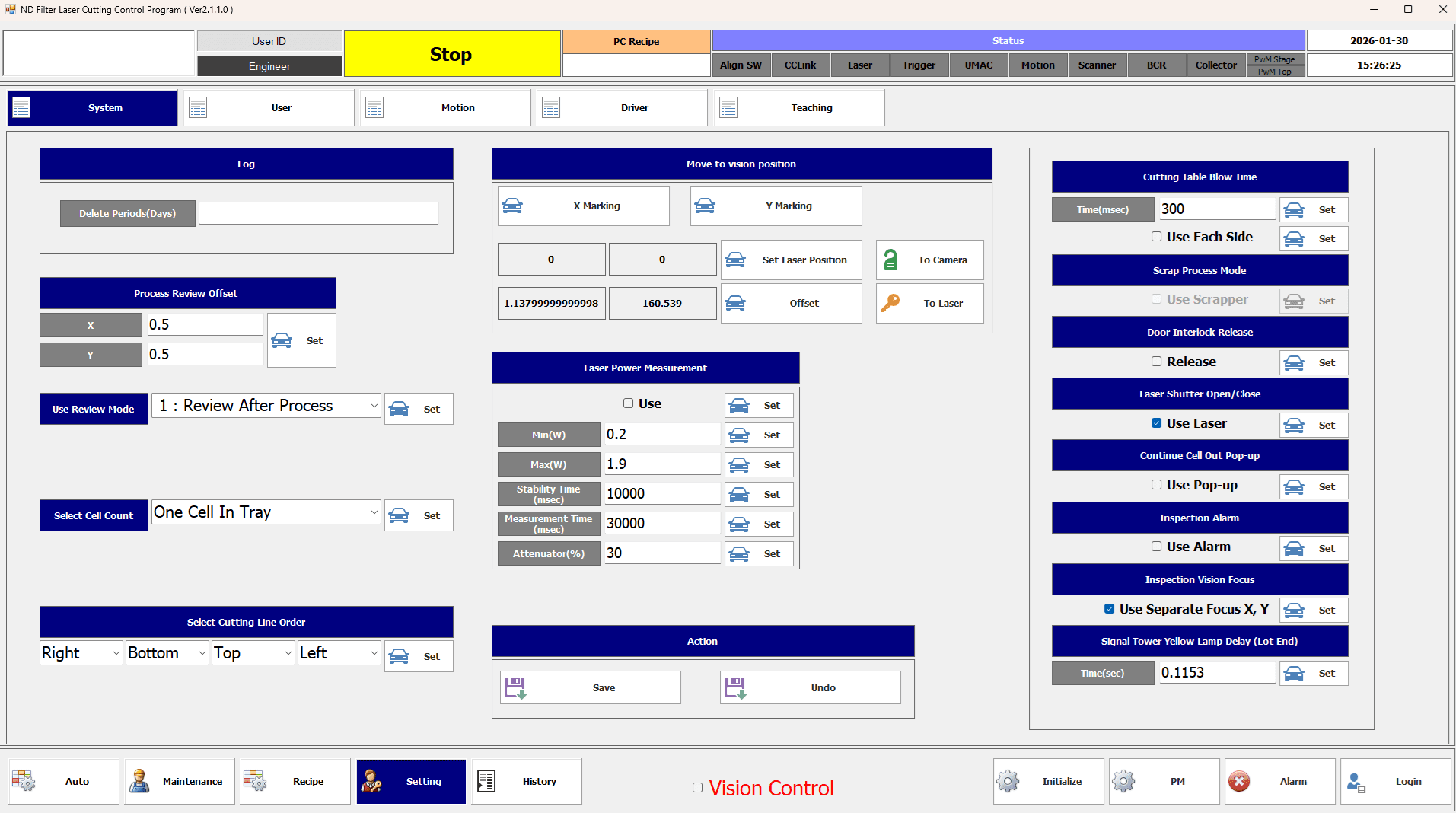Click the red Alarm X icon
This screenshot has width=1456, height=813.
point(1239,781)
